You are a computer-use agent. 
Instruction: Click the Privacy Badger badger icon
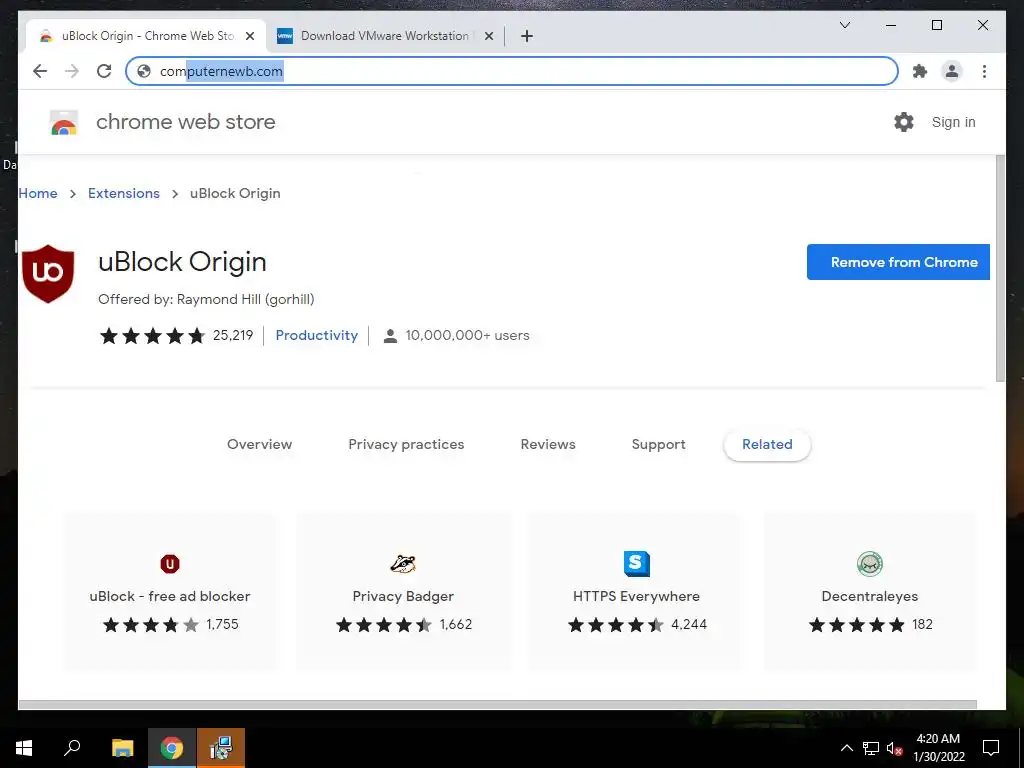(x=403, y=564)
